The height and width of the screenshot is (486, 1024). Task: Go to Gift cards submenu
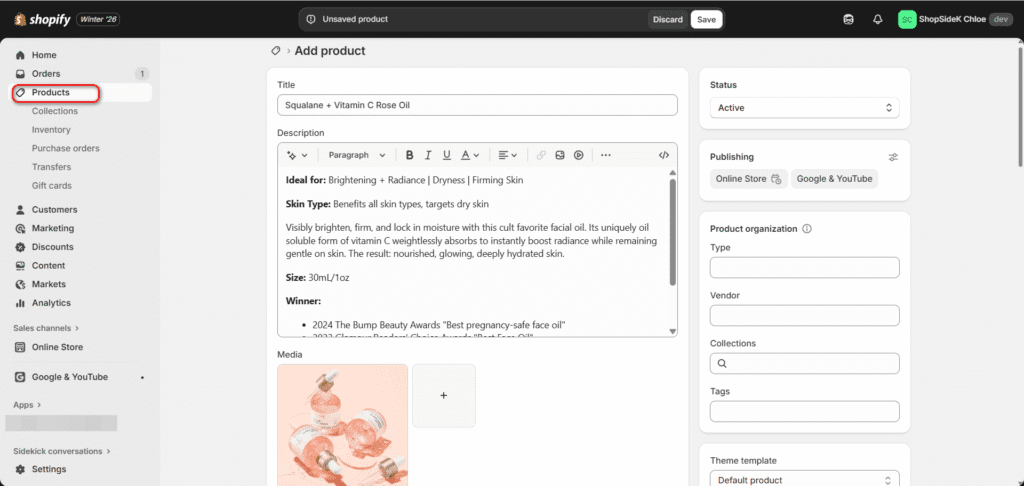click(52, 186)
